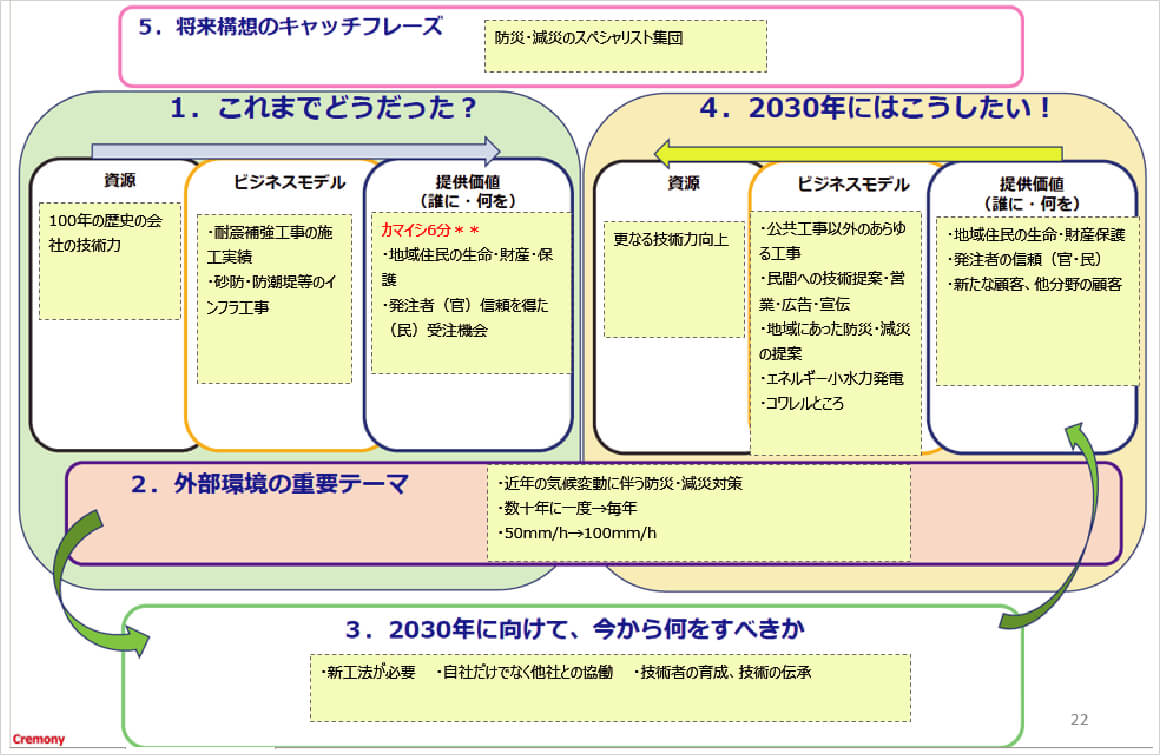This screenshot has height=756, width=1160.
Task: Click the bullet '耐震補強工事の施工実績'
Action: pyautogui.click(x=269, y=244)
